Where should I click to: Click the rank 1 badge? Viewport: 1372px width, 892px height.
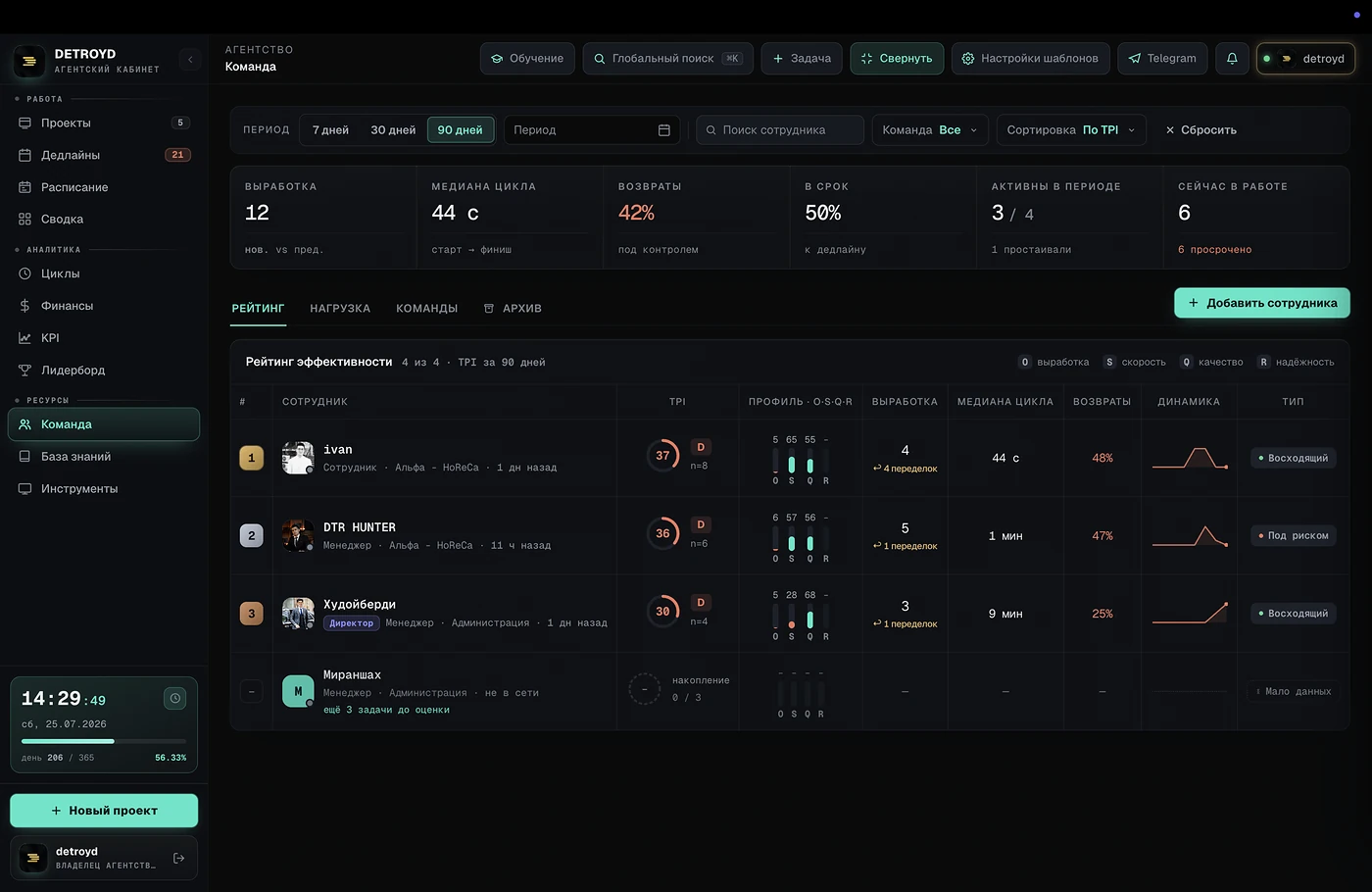click(x=252, y=458)
